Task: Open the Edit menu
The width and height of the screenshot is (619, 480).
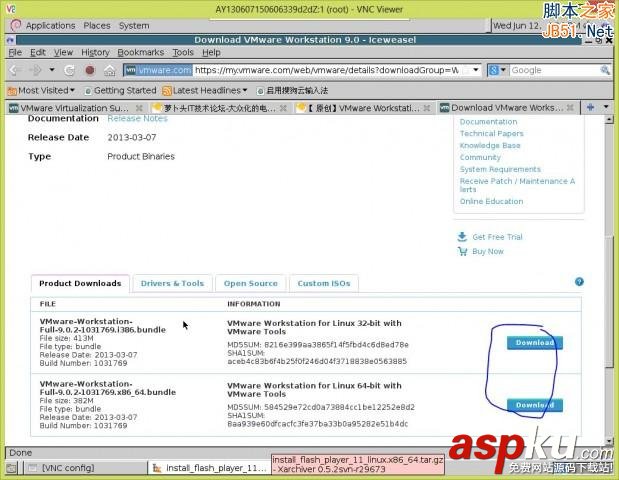Action: pos(38,52)
